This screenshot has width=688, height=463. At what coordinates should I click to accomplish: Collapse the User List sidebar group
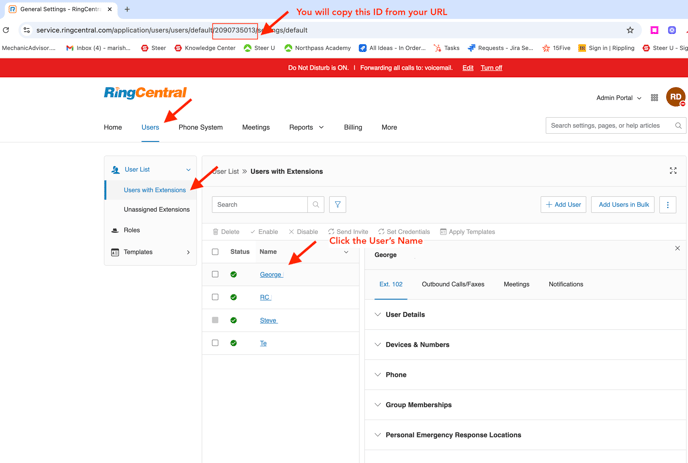click(x=188, y=169)
